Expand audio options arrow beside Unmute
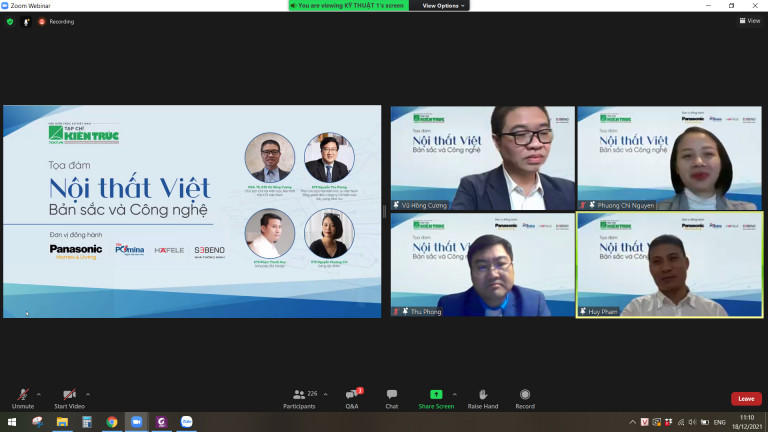The height and width of the screenshot is (432, 768). 41,394
